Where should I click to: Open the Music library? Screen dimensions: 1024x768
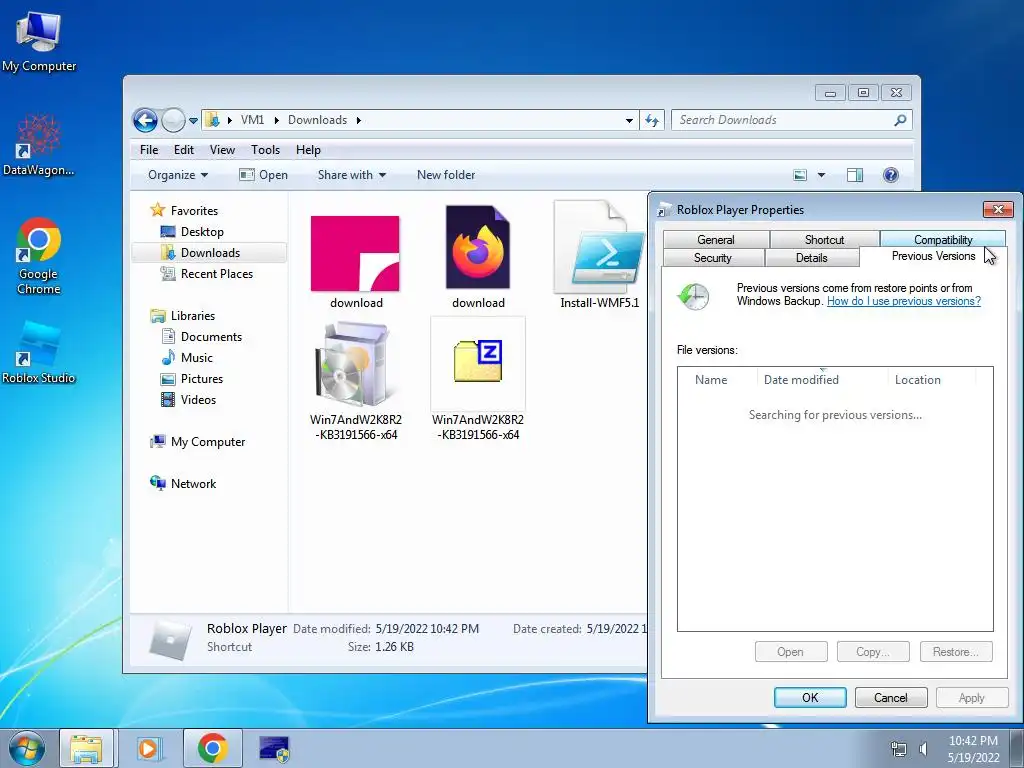197,358
